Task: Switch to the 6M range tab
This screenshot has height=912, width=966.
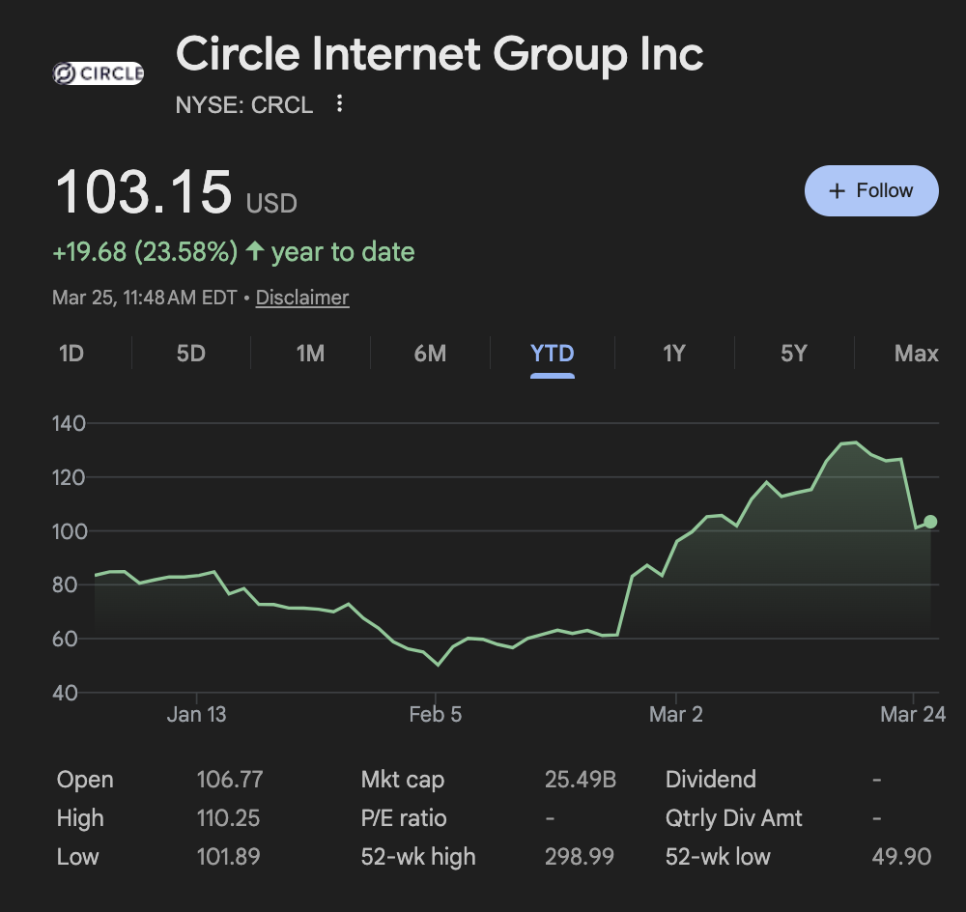Action: pyautogui.click(x=430, y=353)
